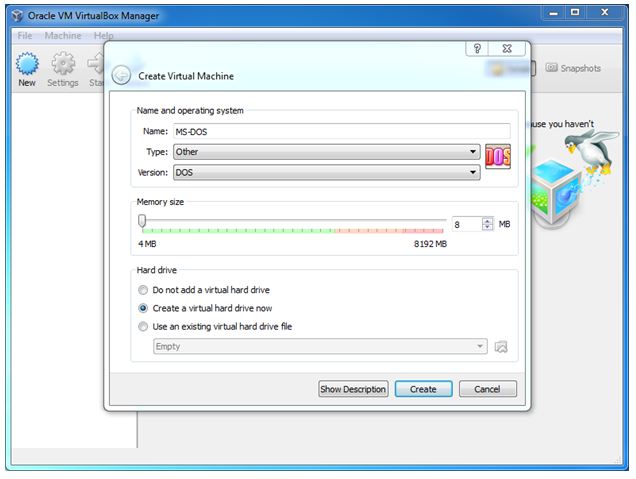636x479 pixels.
Task: Click the memory size slider handle
Action: pos(142,221)
